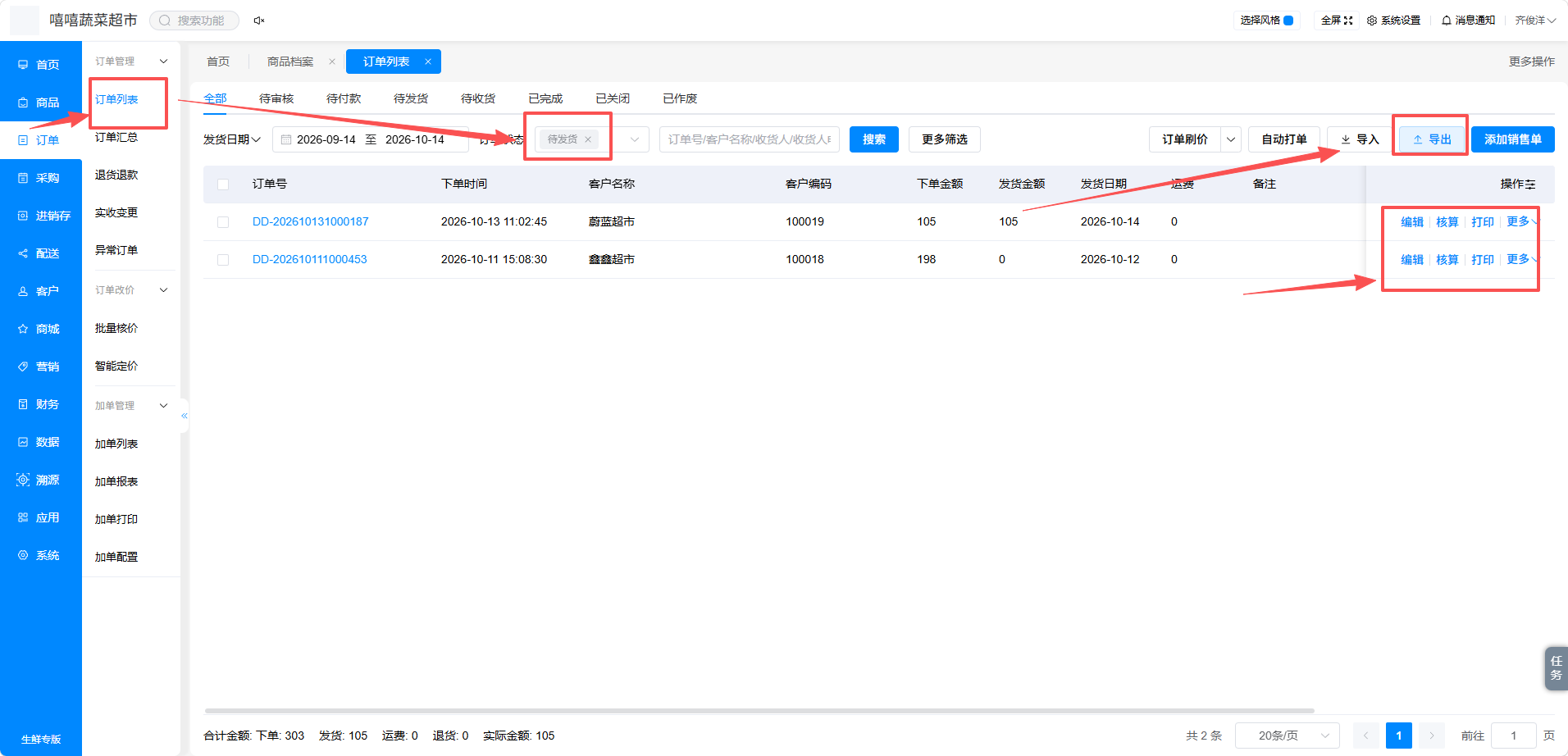Remove the 待发货 filter tag
Image resolution: width=1568 pixels, height=756 pixels.
click(588, 139)
